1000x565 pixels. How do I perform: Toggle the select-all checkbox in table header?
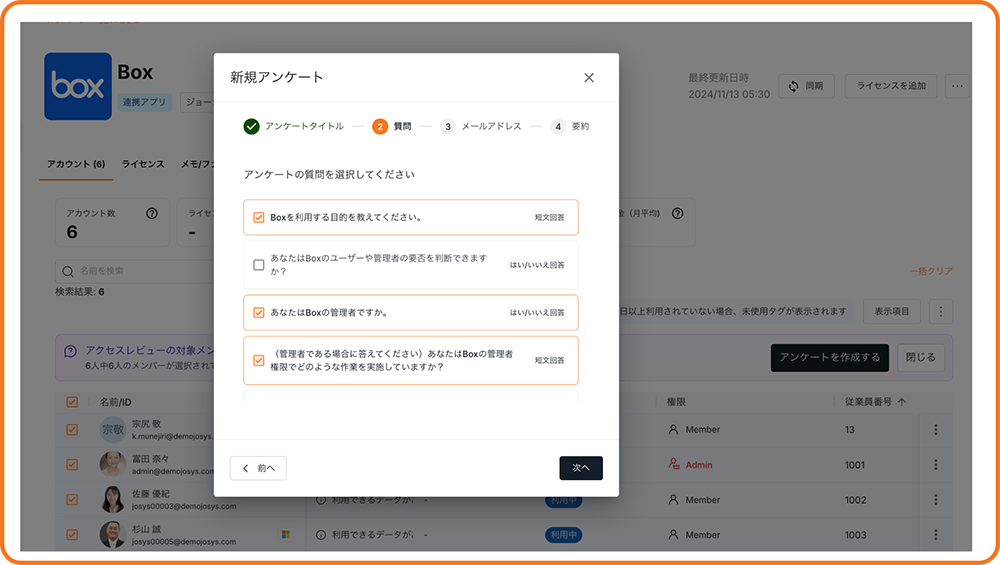pos(72,402)
